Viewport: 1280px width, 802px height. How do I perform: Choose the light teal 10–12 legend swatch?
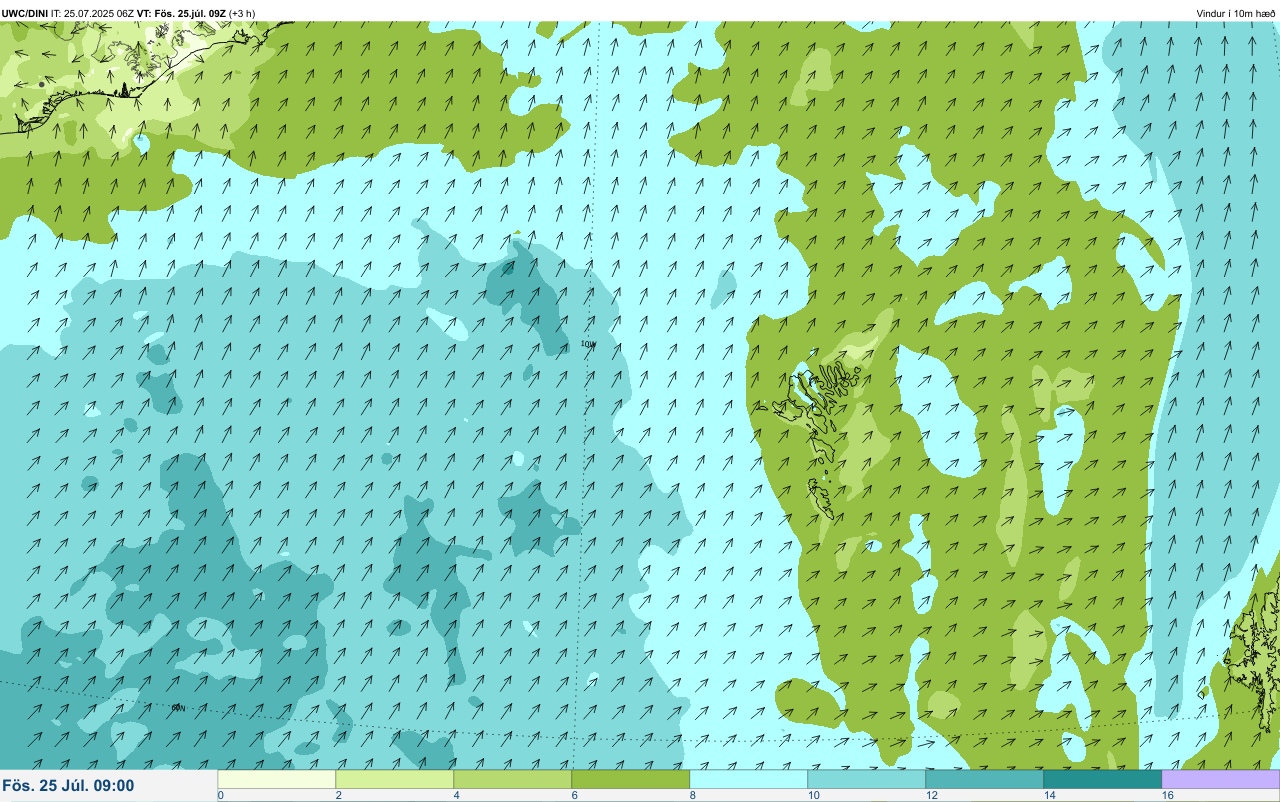pyautogui.click(x=866, y=779)
